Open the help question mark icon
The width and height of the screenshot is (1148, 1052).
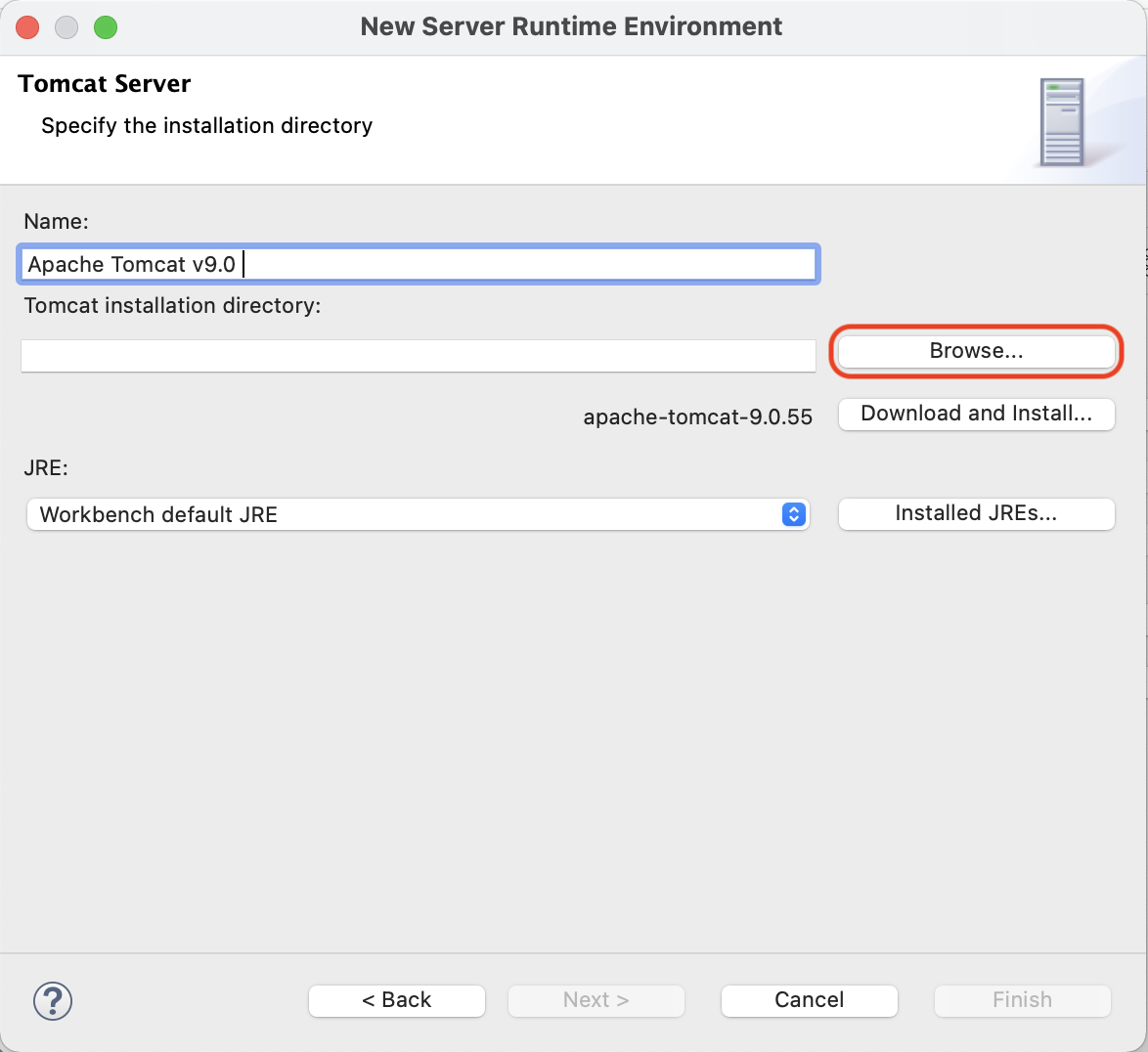pos(53,1001)
